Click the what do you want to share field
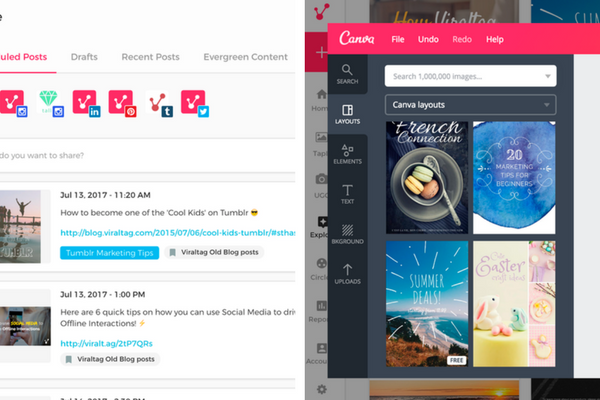600x400 pixels. 147,155
